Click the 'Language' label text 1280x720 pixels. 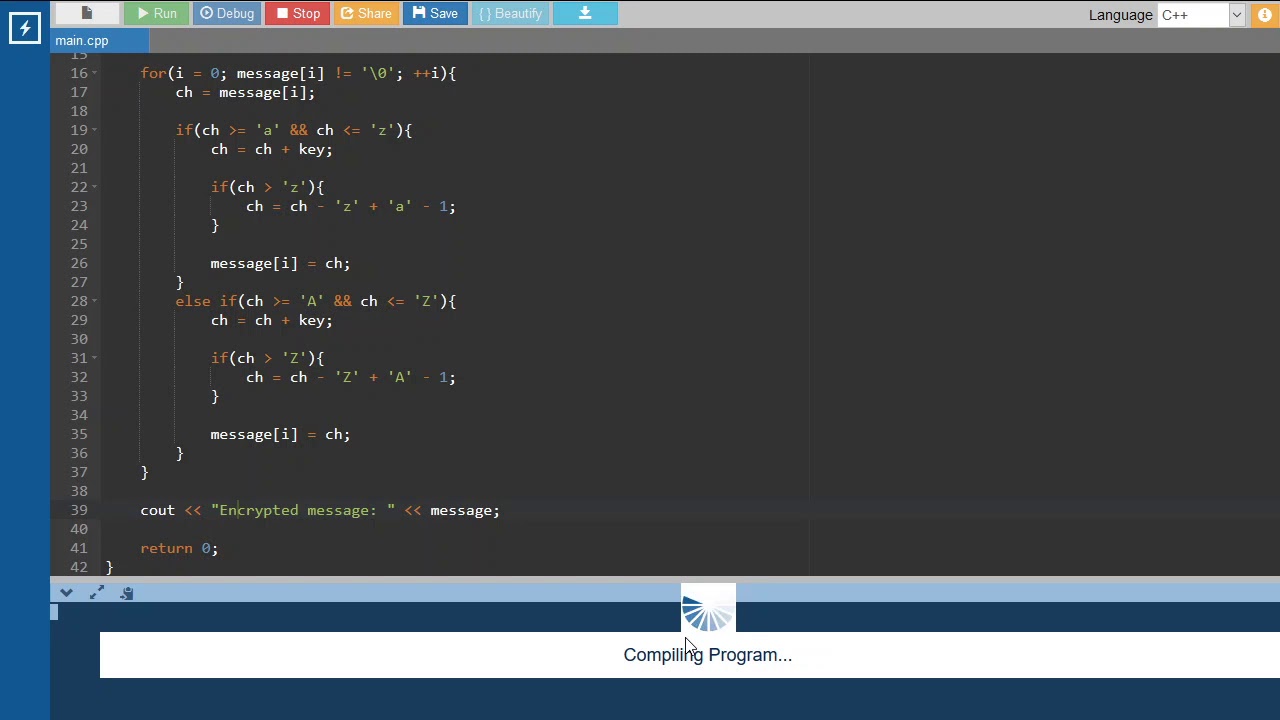(1120, 15)
